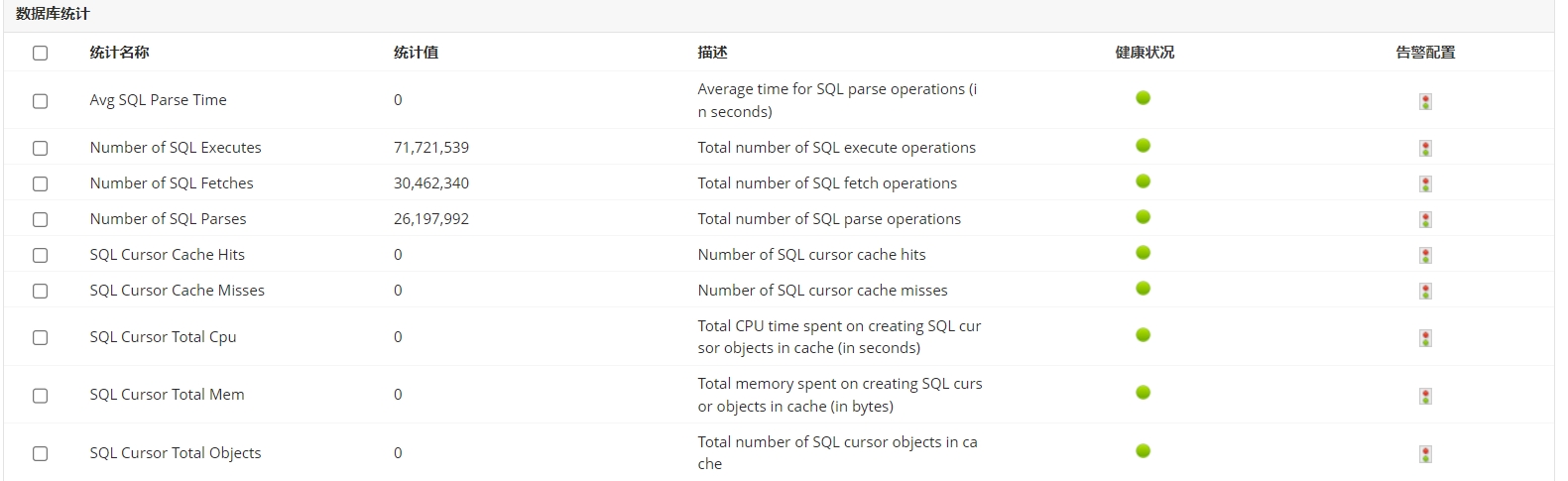Screen dimensions: 1568x481
Task: Open alarm config for Avg SQL Parse Time
Action: click(x=1424, y=101)
